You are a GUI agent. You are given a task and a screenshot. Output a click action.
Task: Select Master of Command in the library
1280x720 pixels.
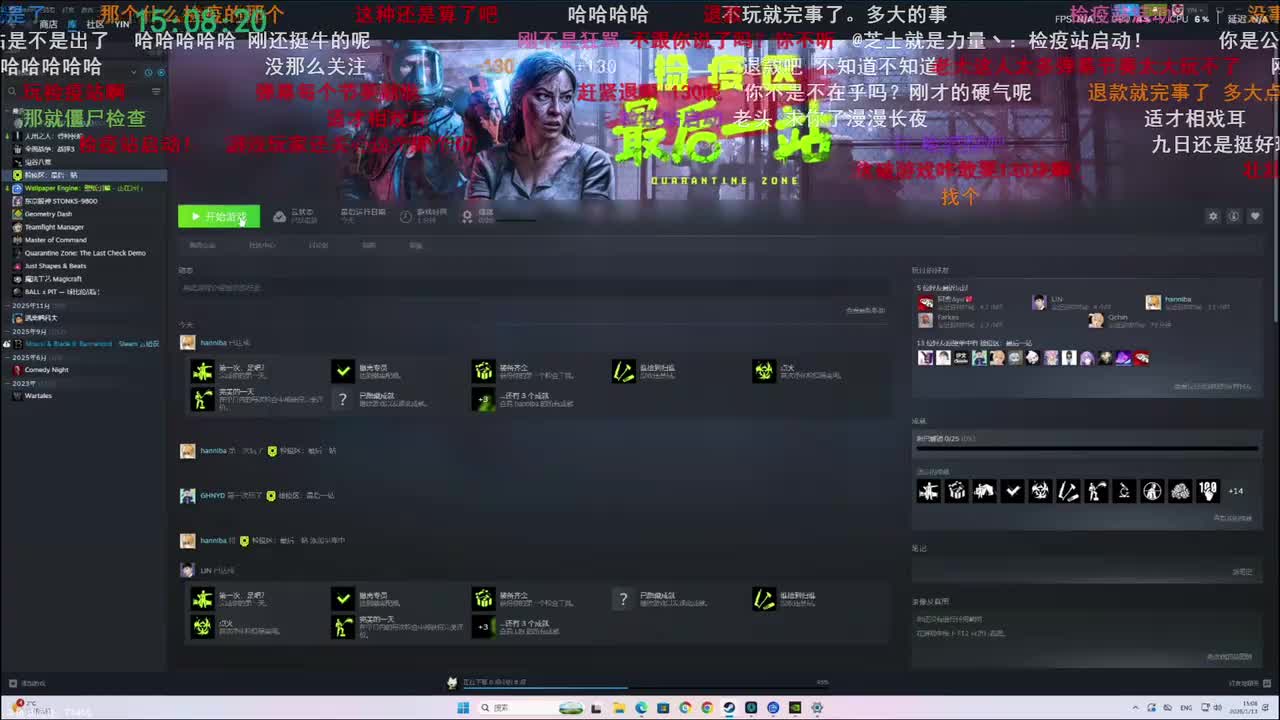click(55, 240)
